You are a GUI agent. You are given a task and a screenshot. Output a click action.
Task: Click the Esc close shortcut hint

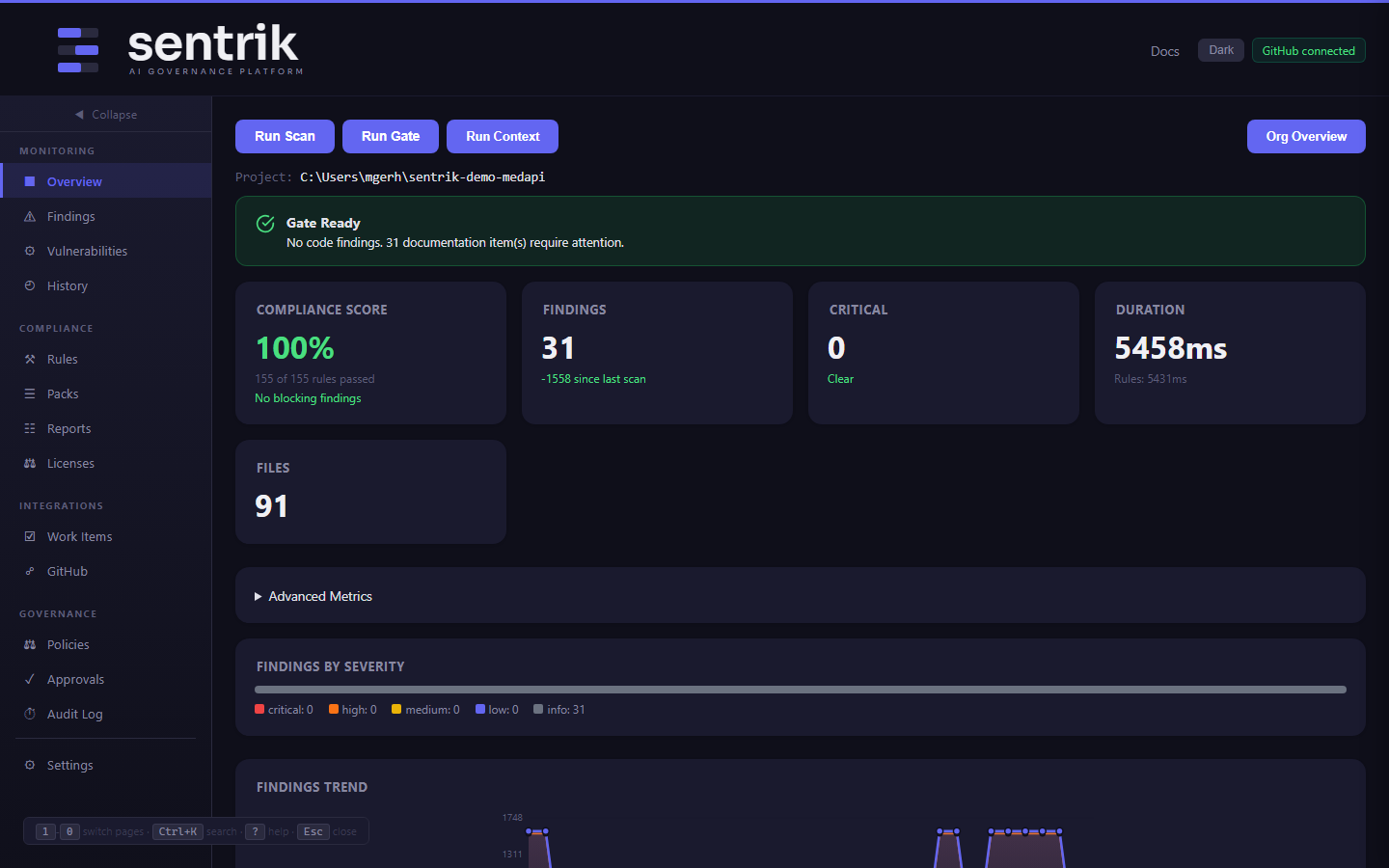(313, 831)
